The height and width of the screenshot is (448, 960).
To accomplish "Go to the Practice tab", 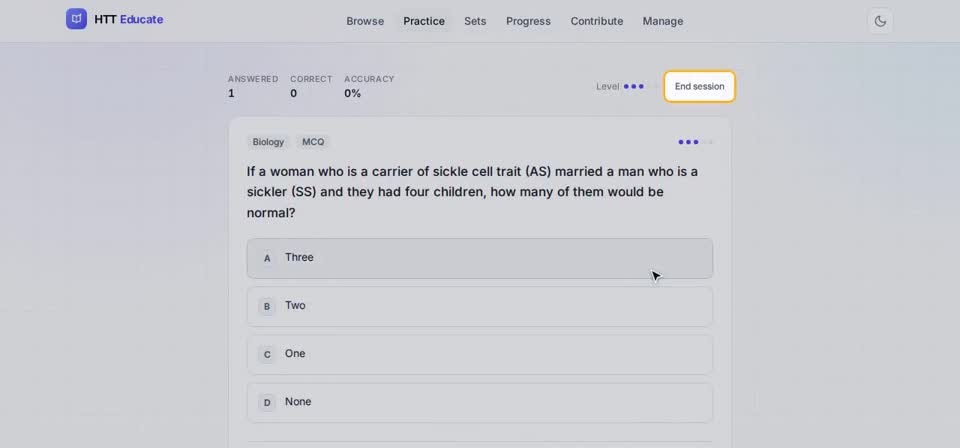I will click(424, 21).
